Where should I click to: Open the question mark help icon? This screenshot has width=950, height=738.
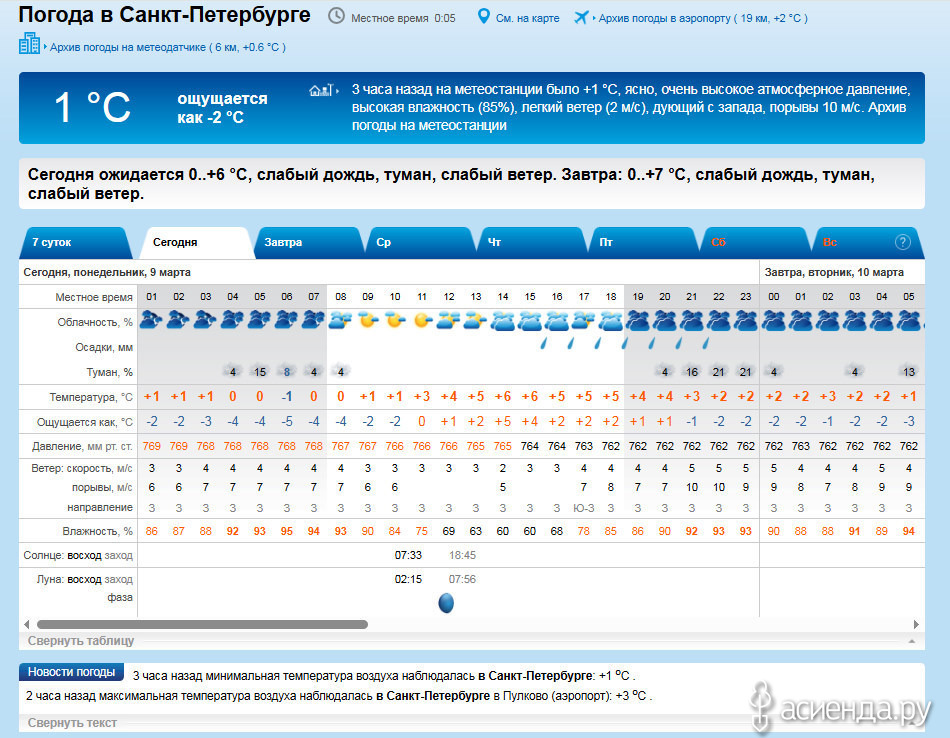[903, 242]
